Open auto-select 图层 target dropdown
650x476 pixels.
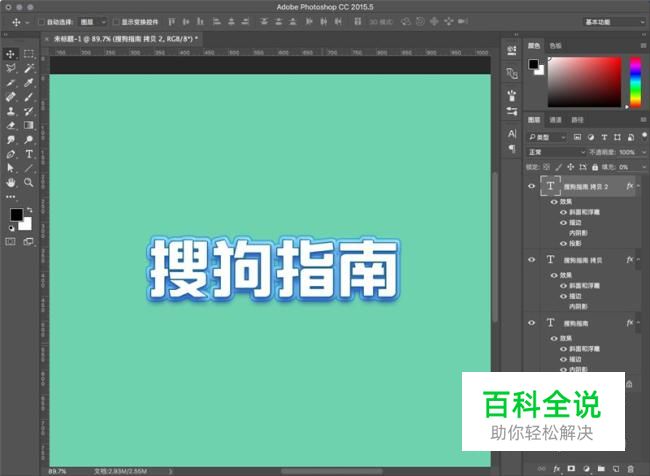pos(93,22)
